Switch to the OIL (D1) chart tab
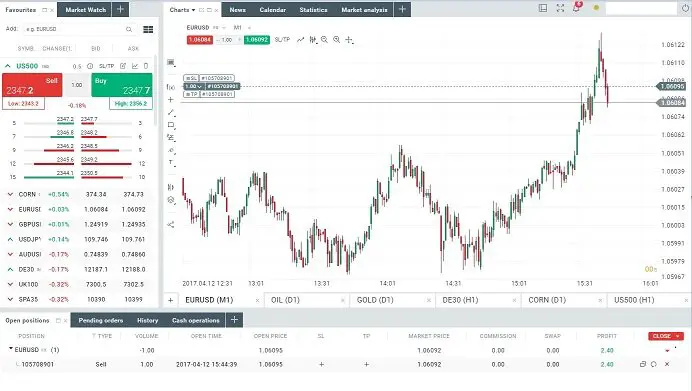The image size is (692, 391). (286, 300)
